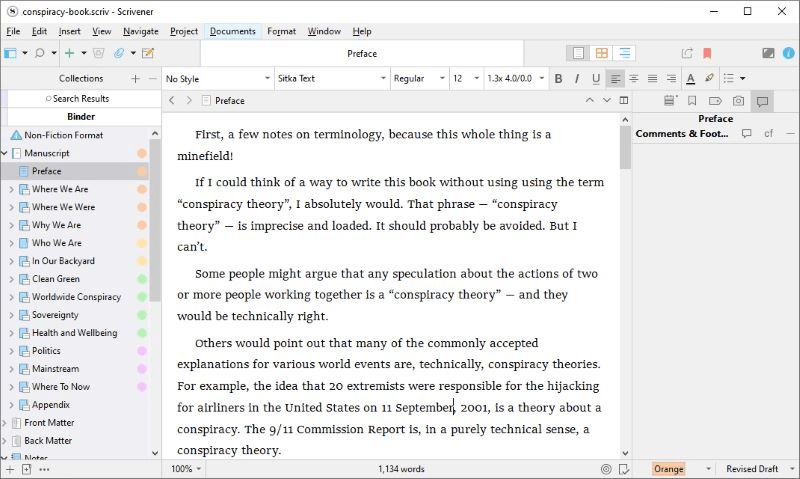
Task: Click the highlighter color tool
Action: point(709,78)
